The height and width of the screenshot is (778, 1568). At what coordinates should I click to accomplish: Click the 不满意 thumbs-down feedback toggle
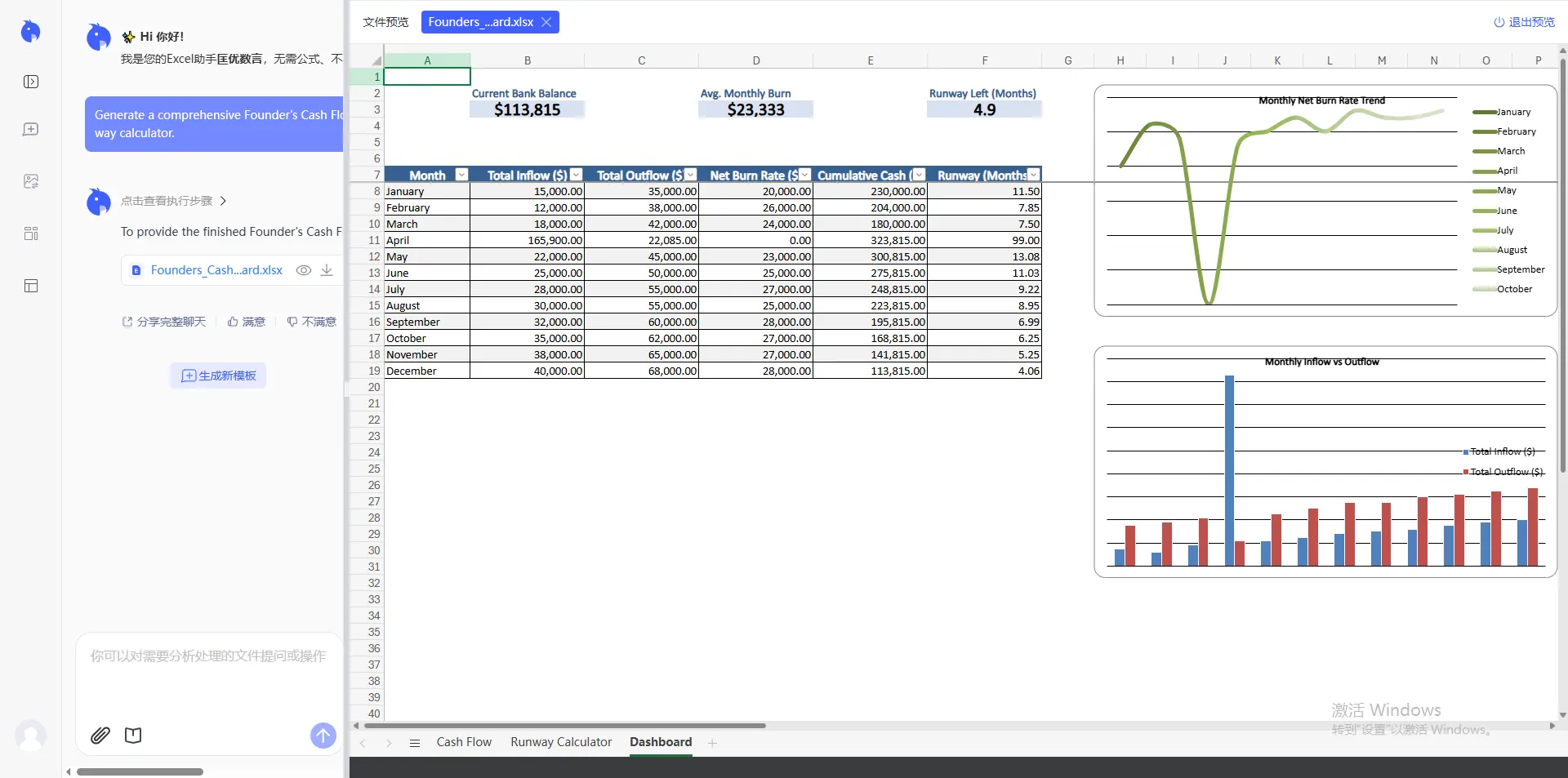pos(310,322)
